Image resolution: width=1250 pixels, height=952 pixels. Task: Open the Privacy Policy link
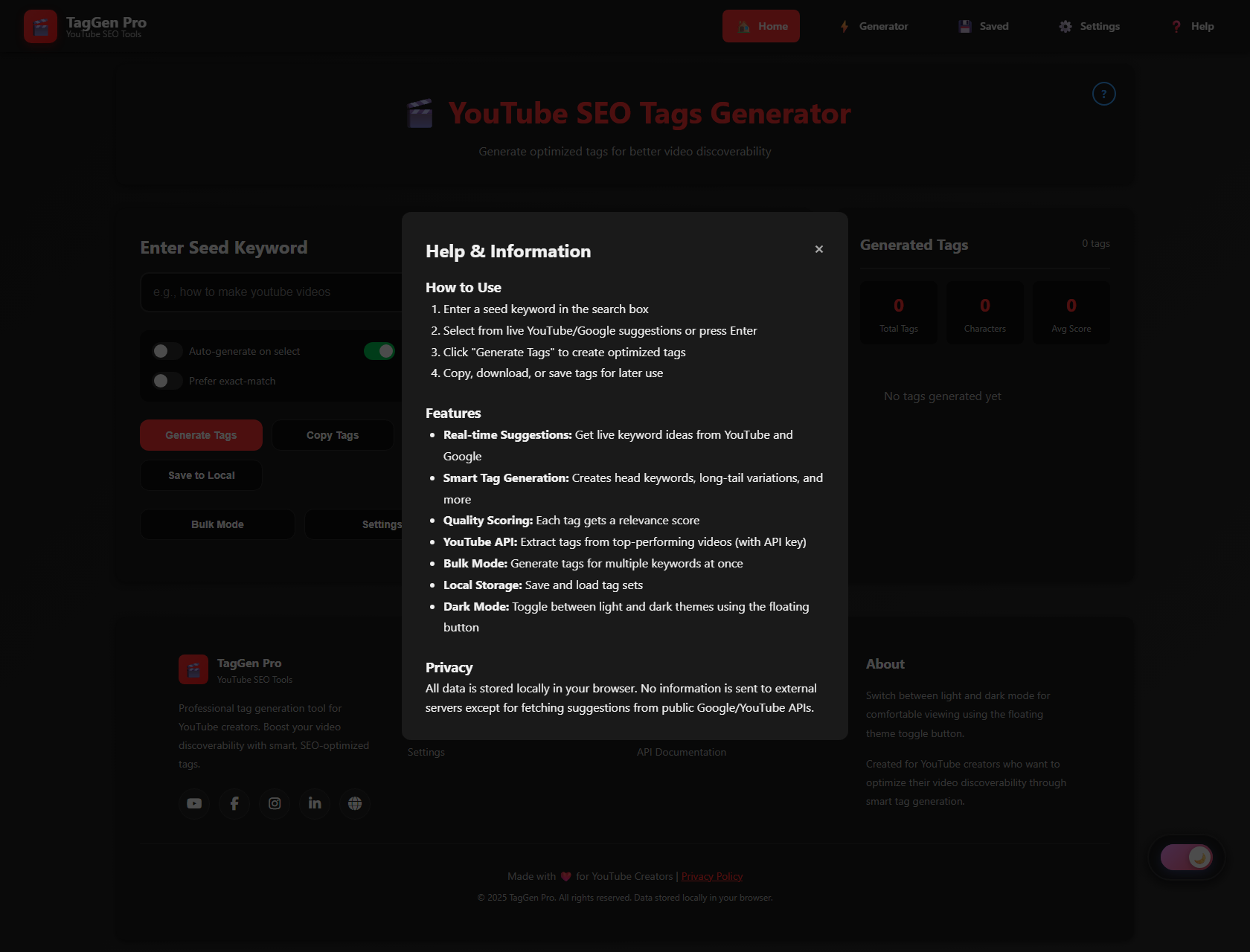712,876
